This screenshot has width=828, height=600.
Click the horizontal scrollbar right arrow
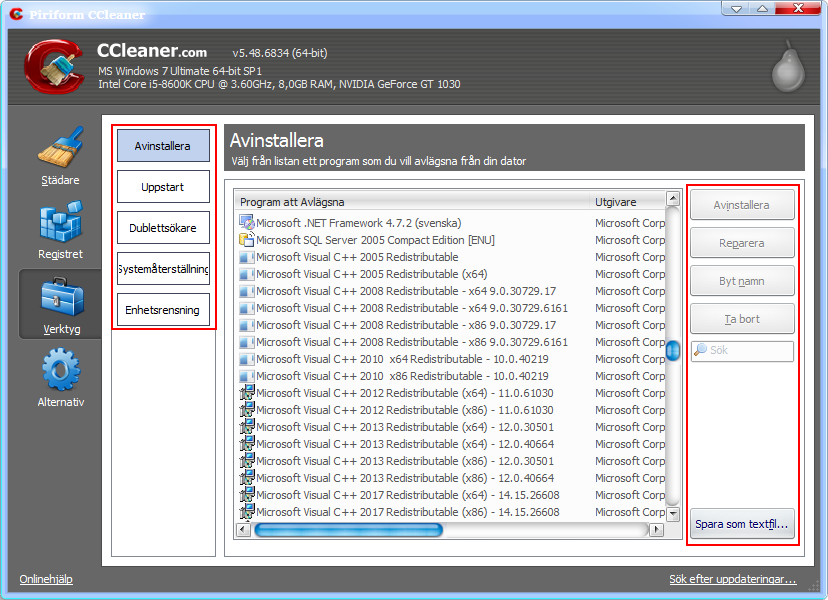click(656, 529)
